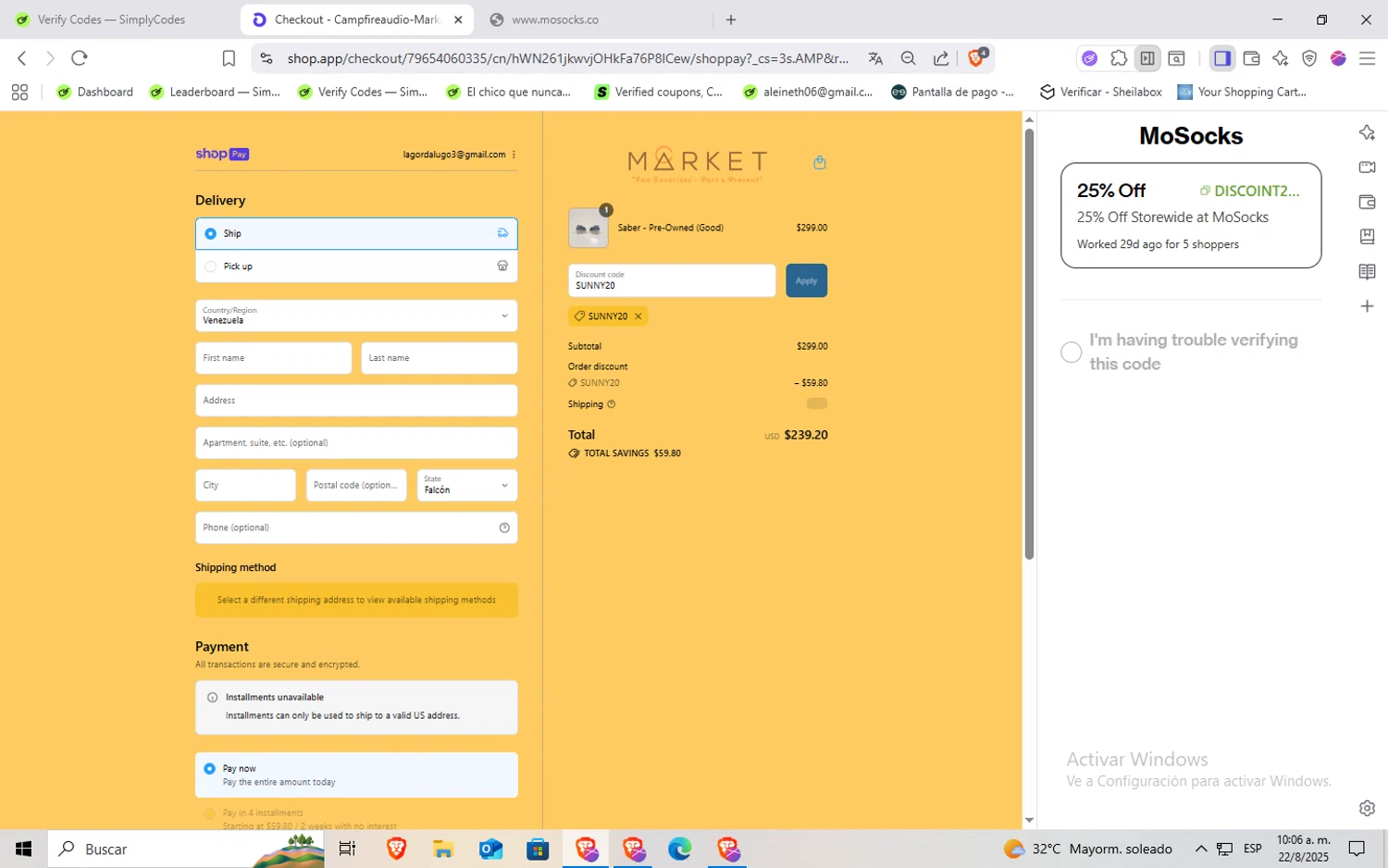
Task: Expand the State Falcón dropdown
Action: tap(467, 485)
